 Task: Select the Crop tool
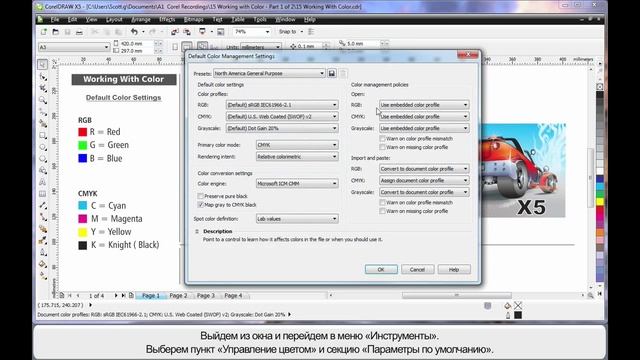42,88
